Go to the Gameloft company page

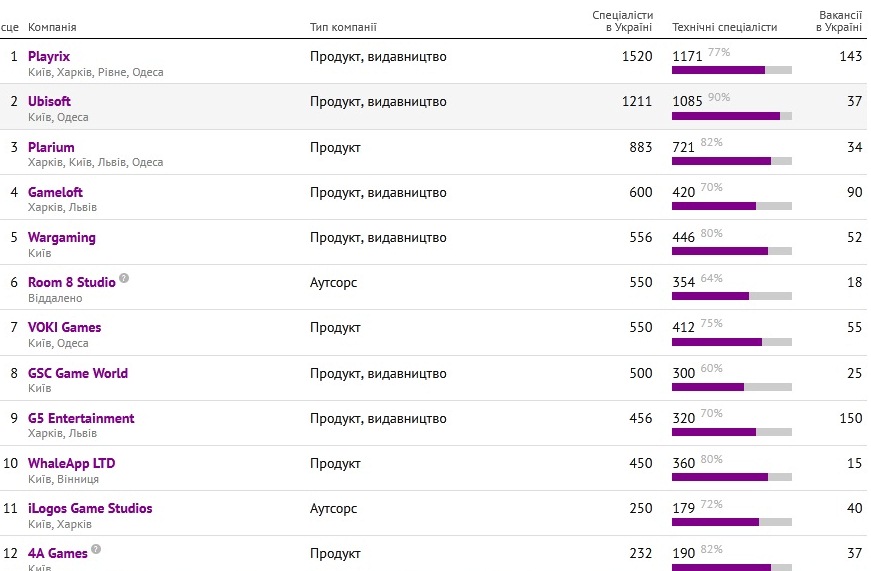click(x=55, y=192)
